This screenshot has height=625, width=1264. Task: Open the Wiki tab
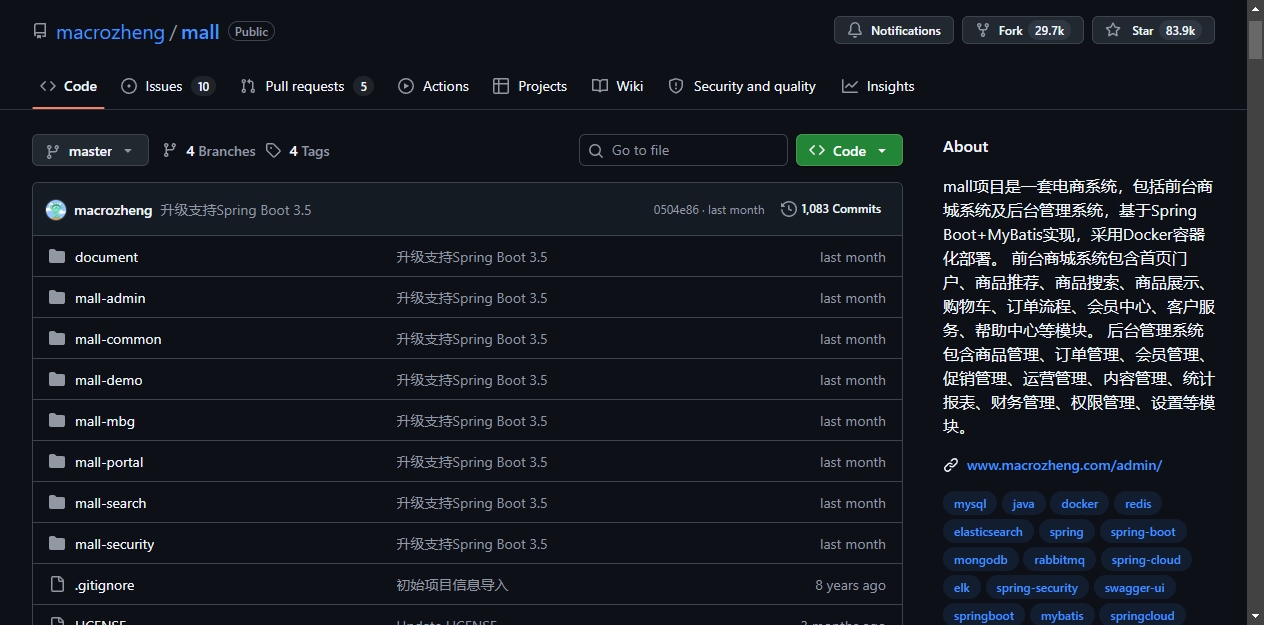pyautogui.click(x=617, y=86)
